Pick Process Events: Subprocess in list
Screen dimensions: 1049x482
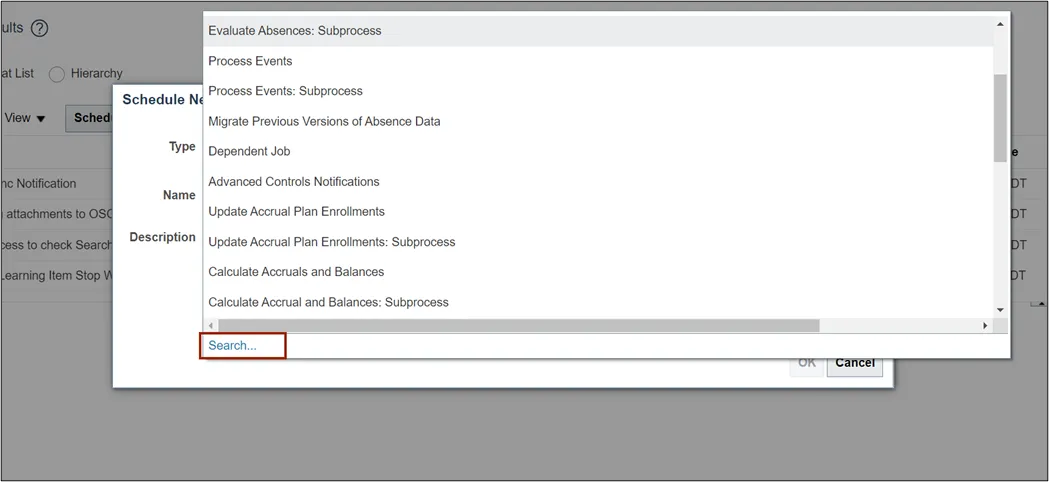(x=285, y=91)
